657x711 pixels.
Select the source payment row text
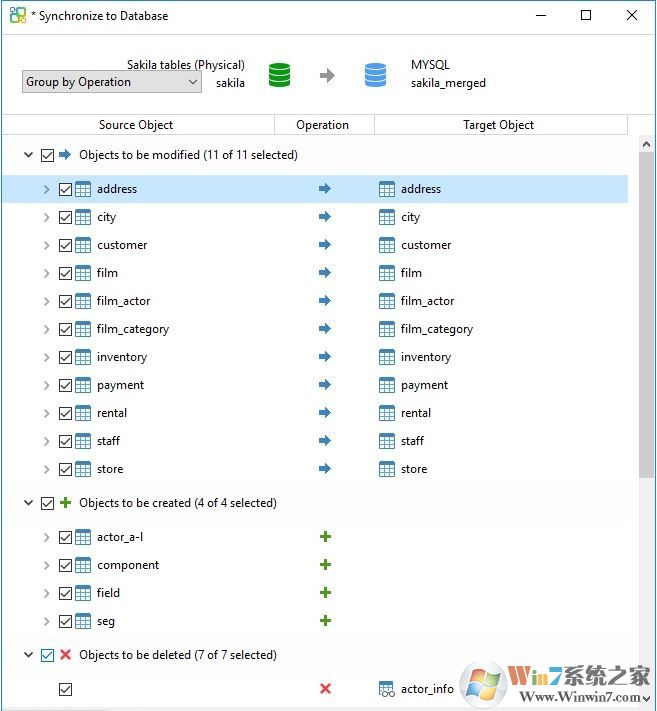(x=120, y=385)
